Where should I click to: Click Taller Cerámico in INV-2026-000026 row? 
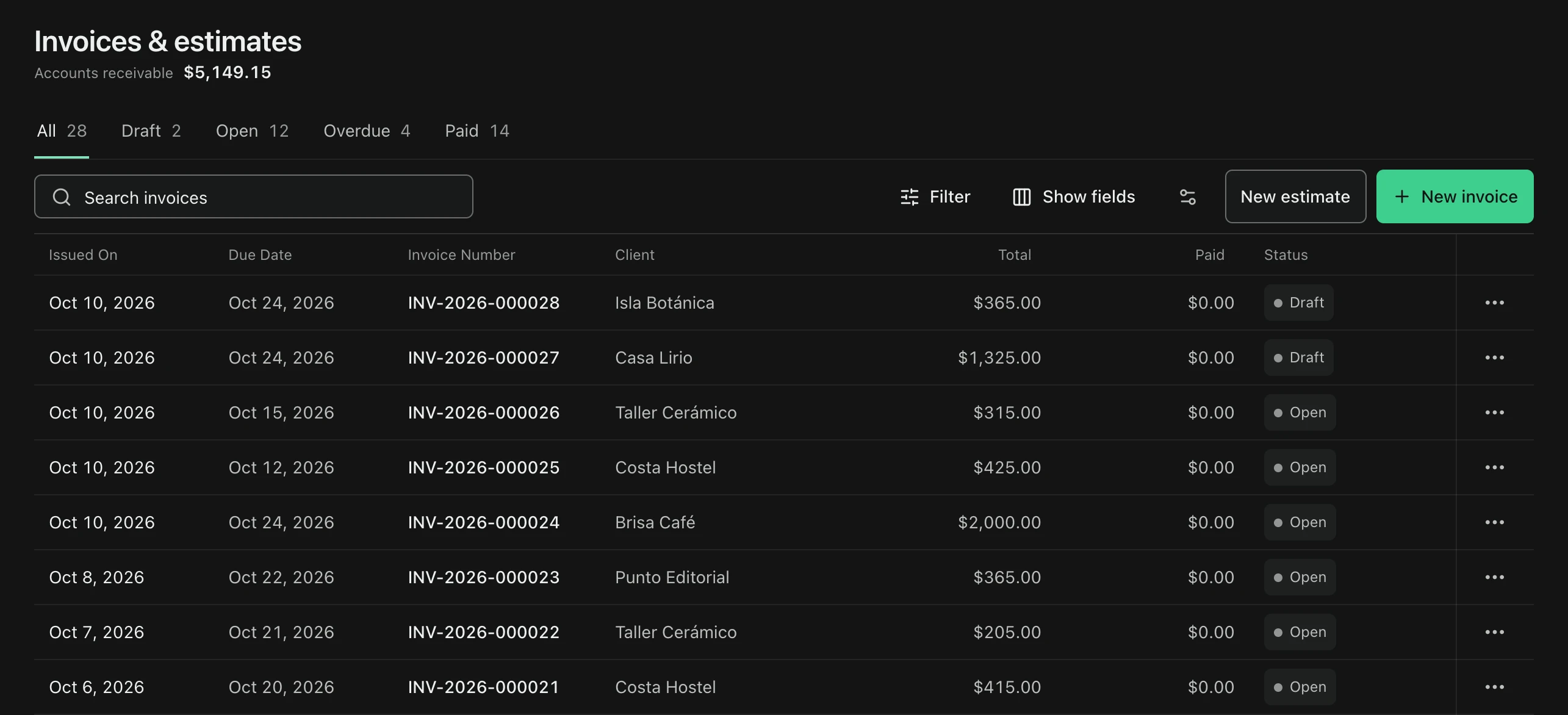[x=675, y=413]
